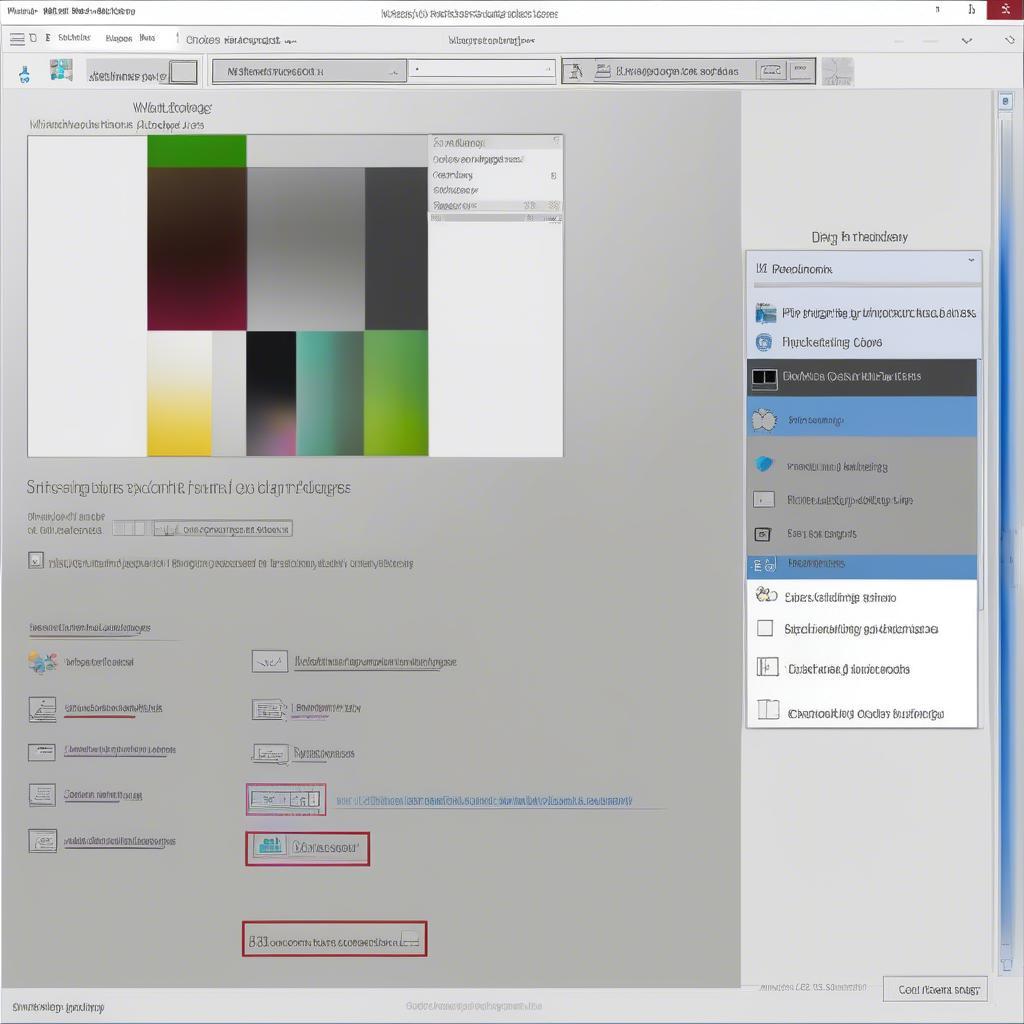Viewport: 1024px width, 1024px height.
Task: Open the colorful cluster icon in the left list
Action: 42,662
